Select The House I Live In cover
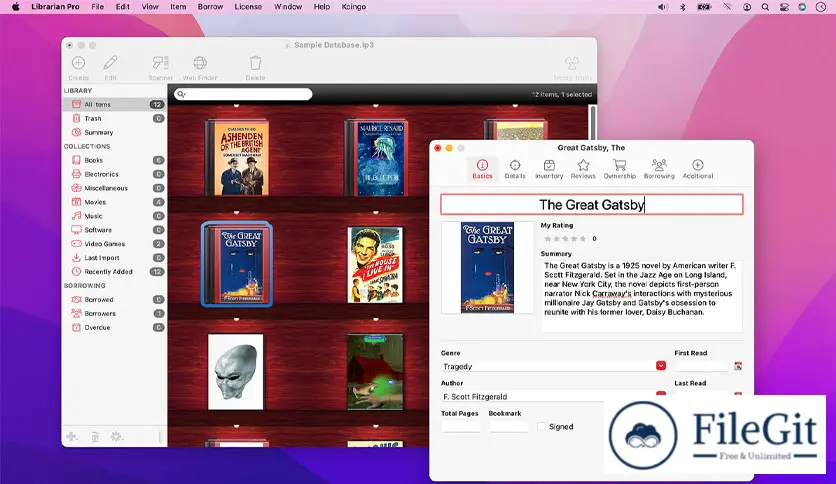This screenshot has width=836, height=484. pyautogui.click(x=375, y=265)
